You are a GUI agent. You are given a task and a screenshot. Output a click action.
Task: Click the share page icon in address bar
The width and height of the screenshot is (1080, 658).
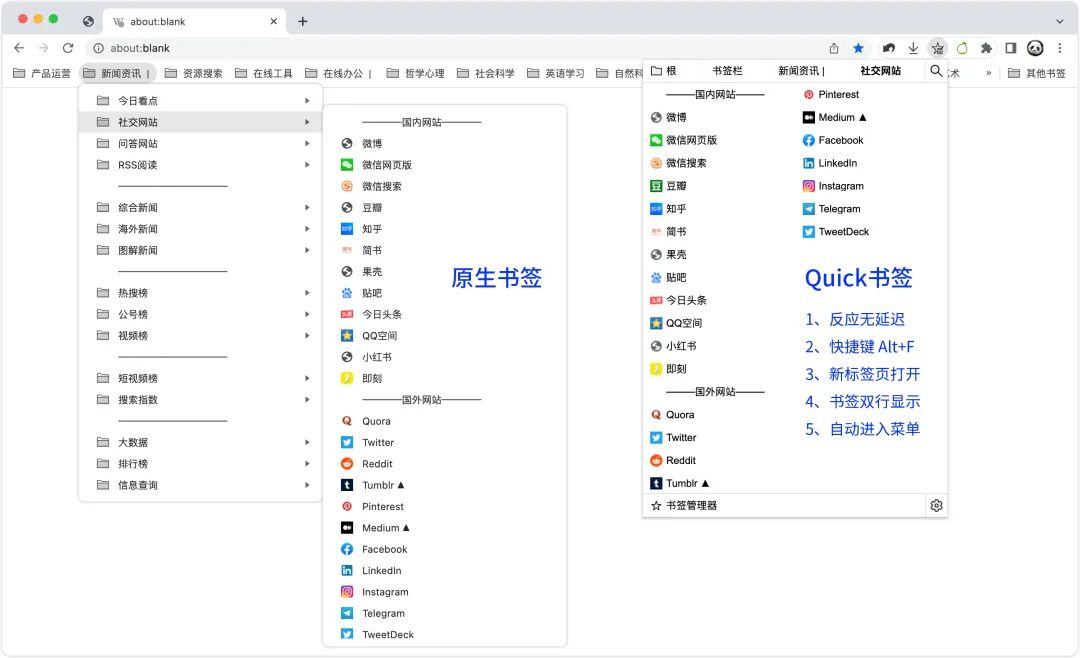pyautogui.click(x=834, y=48)
